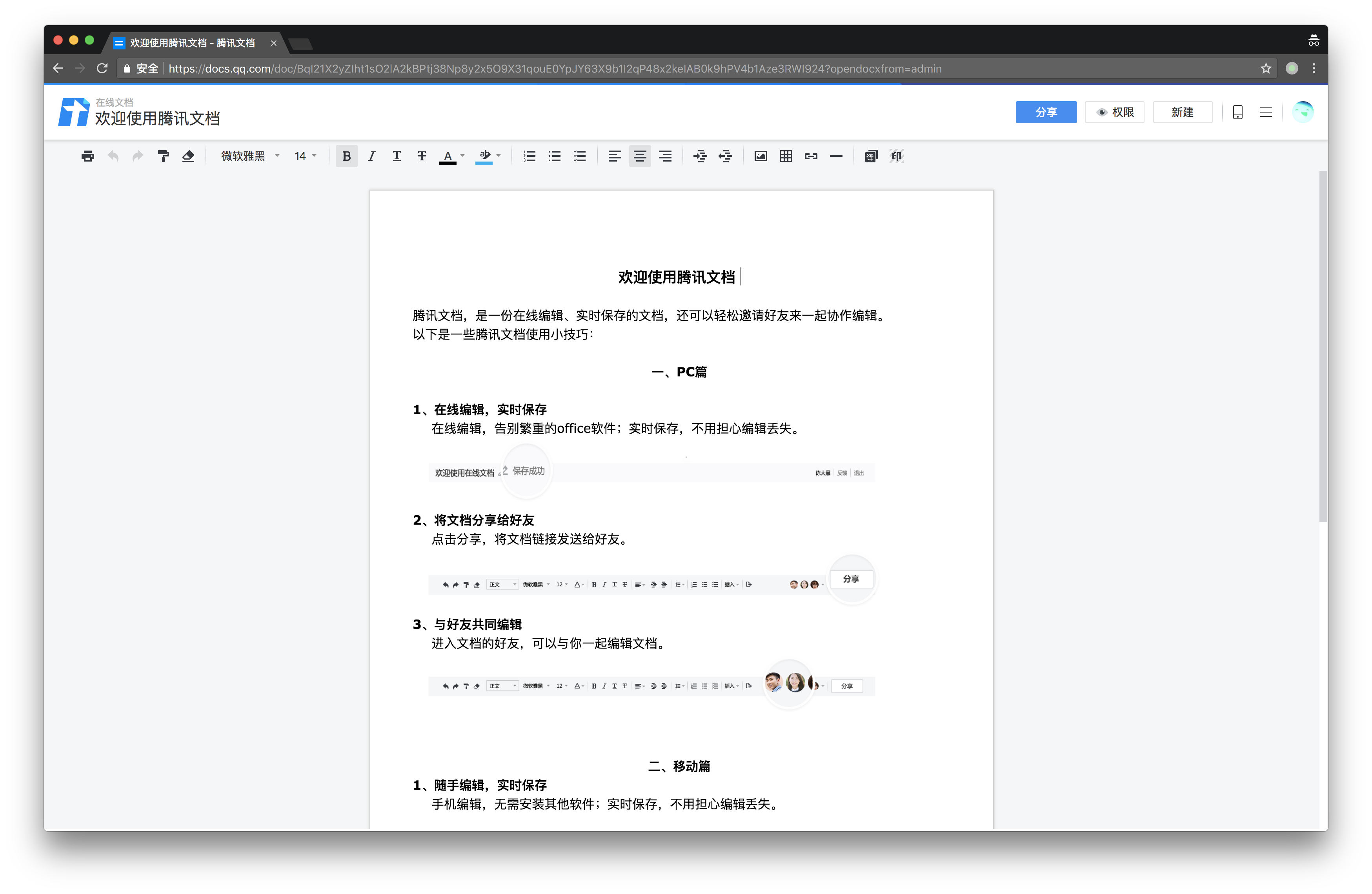The width and height of the screenshot is (1372, 894).
Task: Redo the last undone action
Action: pos(138,156)
